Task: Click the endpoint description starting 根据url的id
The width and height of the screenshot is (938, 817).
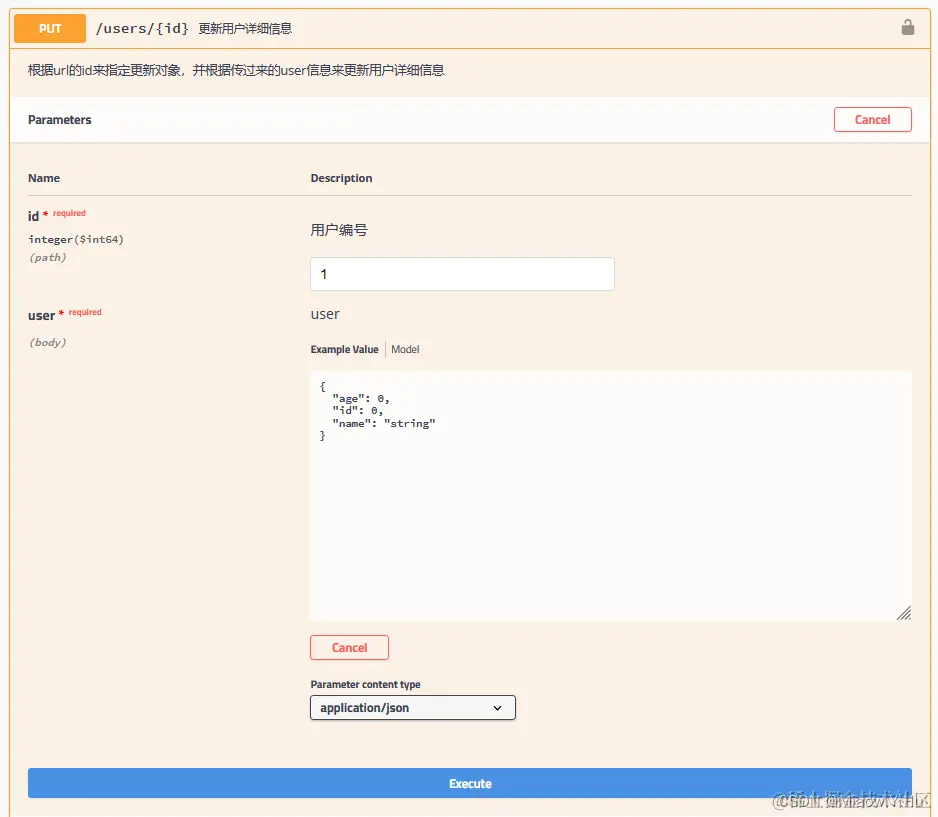Action: click(236, 71)
